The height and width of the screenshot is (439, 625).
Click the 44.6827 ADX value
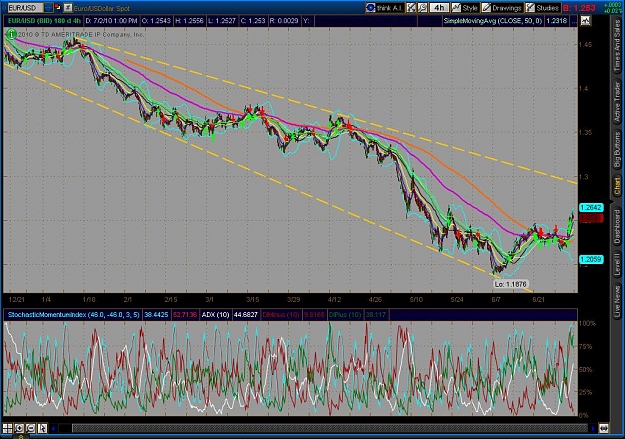[246, 315]
